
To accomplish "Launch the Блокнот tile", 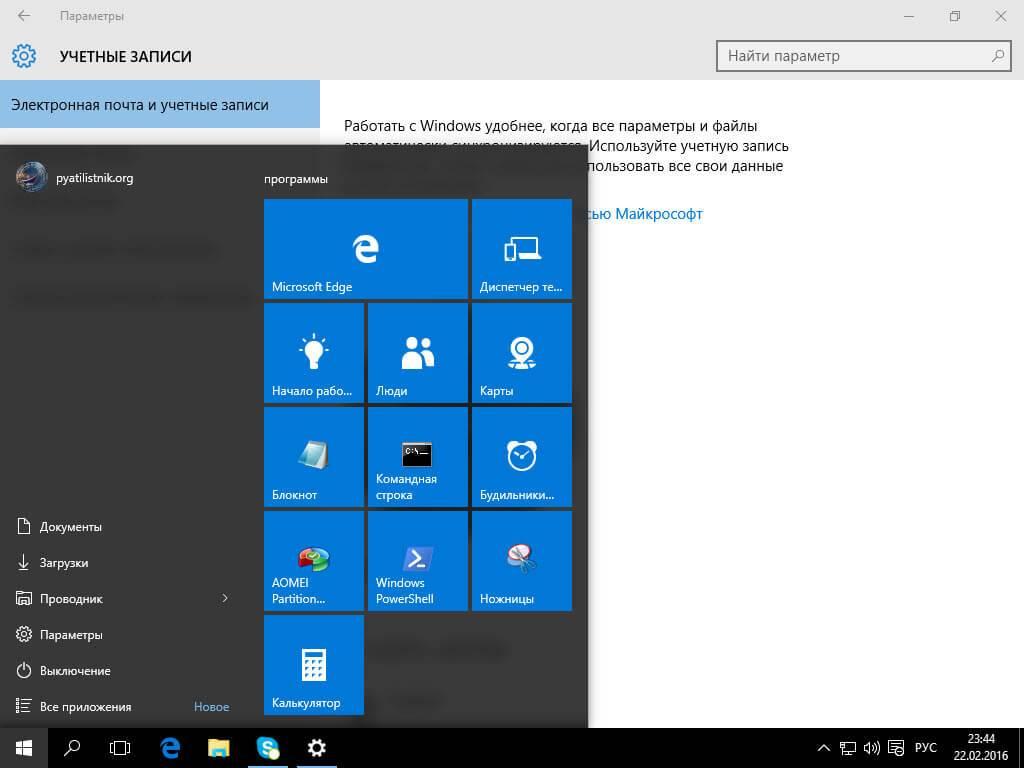I will coord(313,456).
